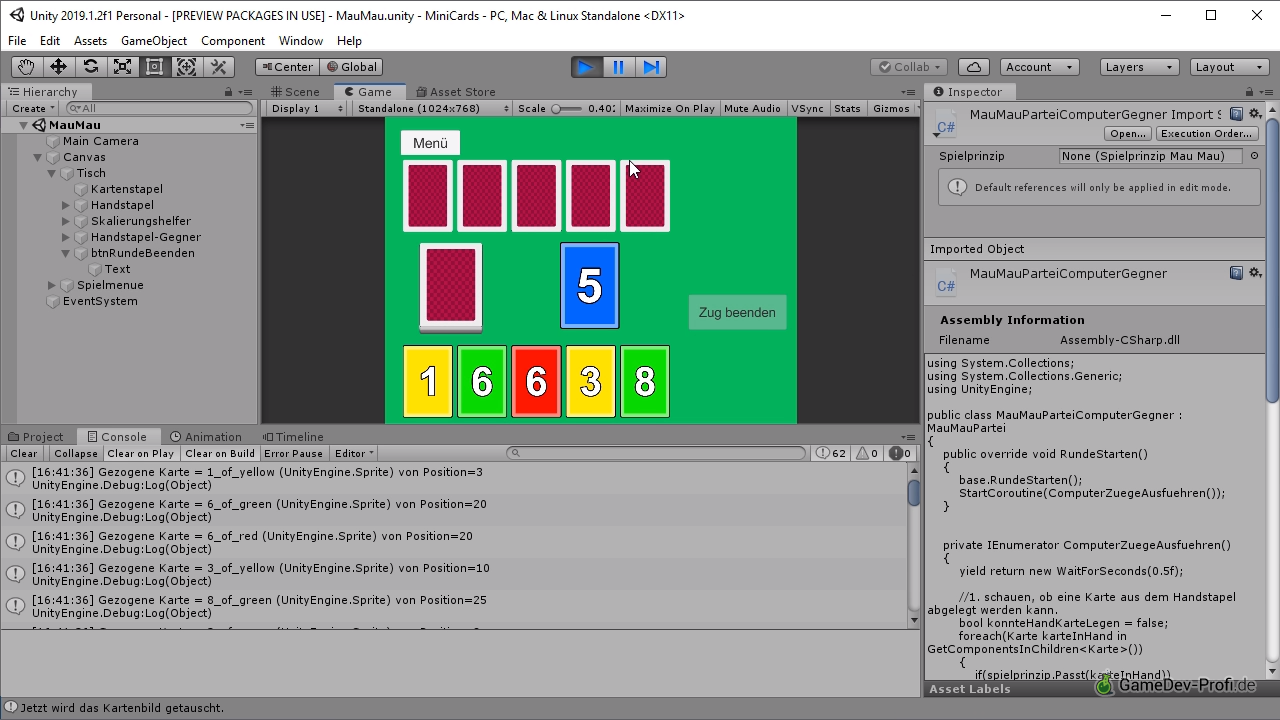Open the Window menu
The height and width of the screenshot is (720, 1280).
(301, 41)
